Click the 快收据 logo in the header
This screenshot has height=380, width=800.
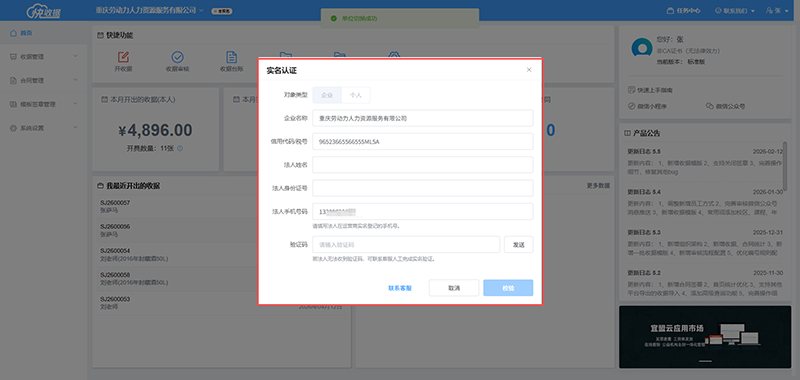(x=43, y=10)
